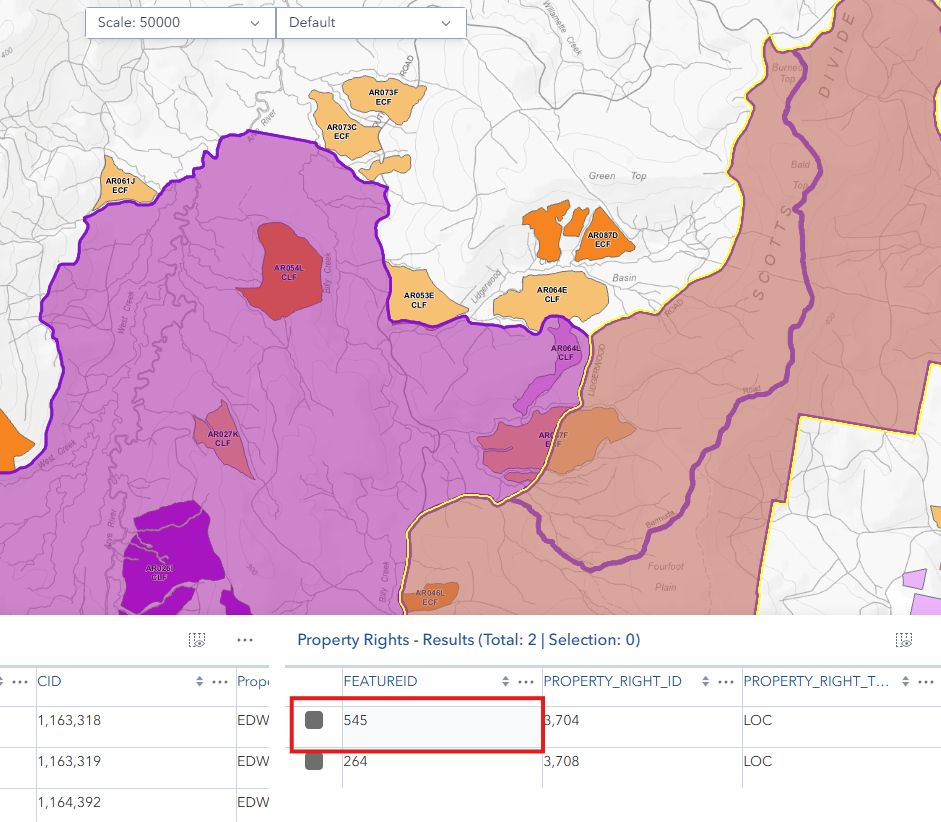
Task: Open left table's more options menu
Action: pyautogui.click(x=245, y=640)
